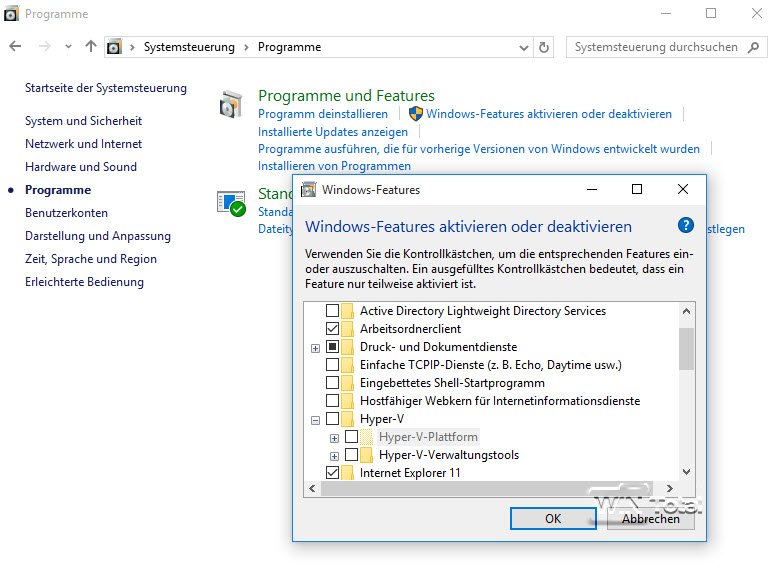
Task: Click chevron before Systemsteuerung breadcrumb
Action: point(132,47)
